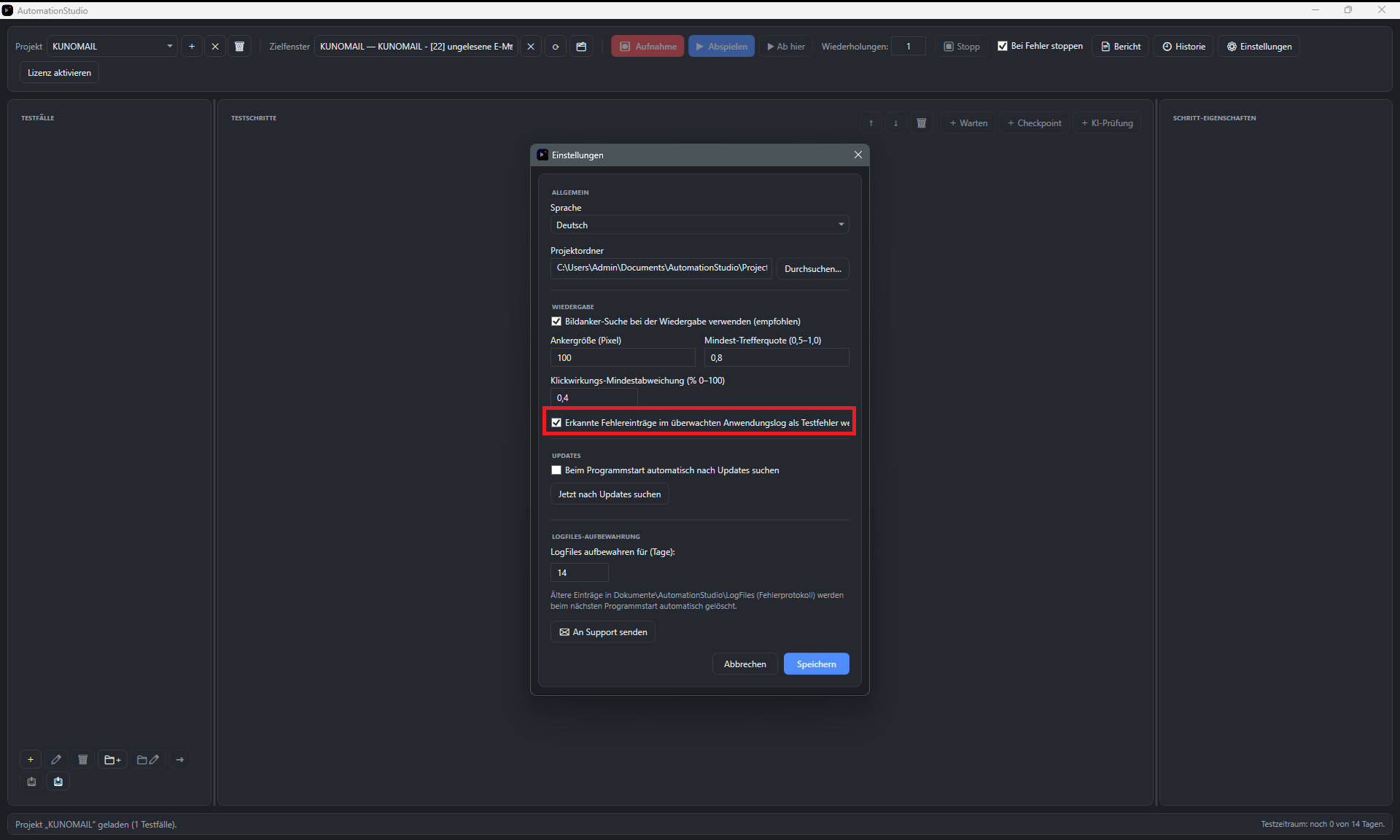This screenshot has height=840, width=1400.
Task: Save settings with the Speichern button
Action: coord(816,664)
